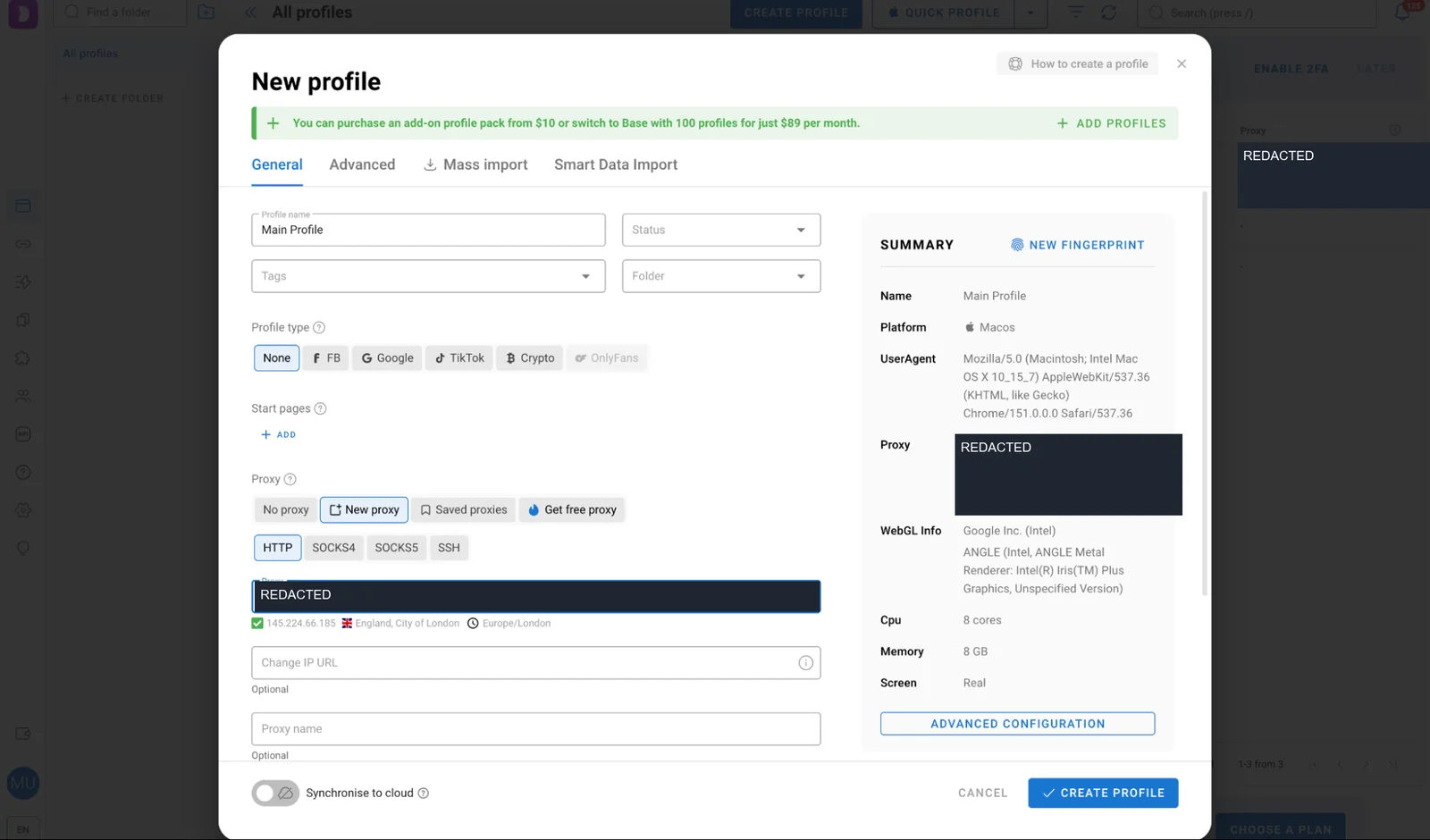Choose the Saved proxies option

pyautogui.click(x=464, y=510)
